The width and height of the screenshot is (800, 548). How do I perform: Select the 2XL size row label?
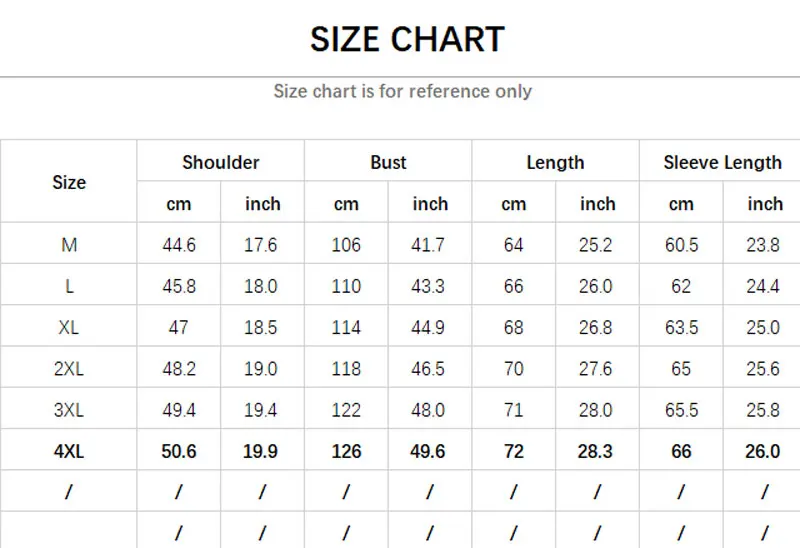click(69, 369)
